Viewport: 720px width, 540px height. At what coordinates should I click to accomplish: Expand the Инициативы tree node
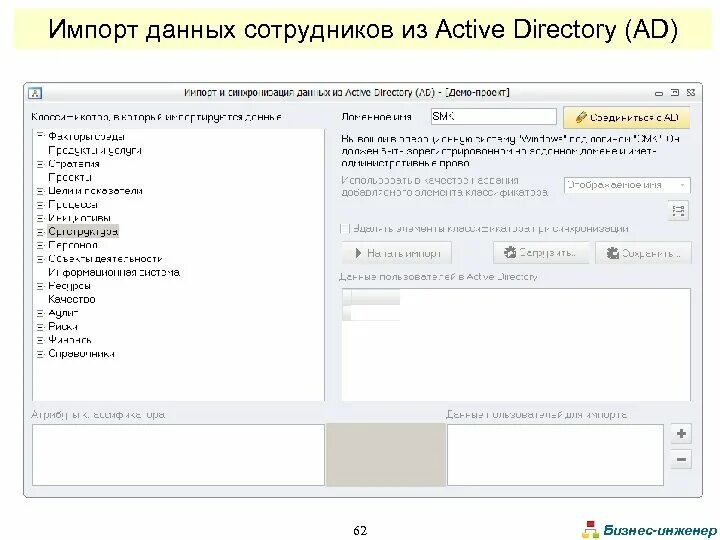(x=40, y=218)
